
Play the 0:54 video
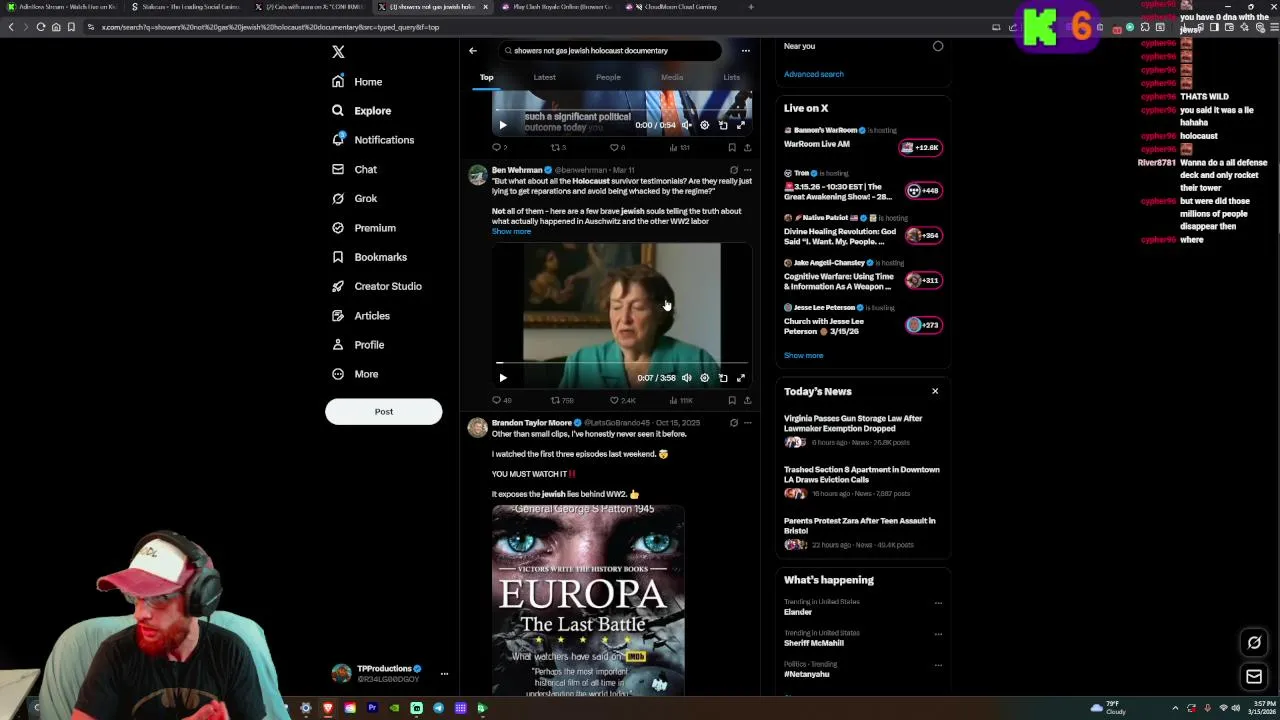[x=503, y=125]
